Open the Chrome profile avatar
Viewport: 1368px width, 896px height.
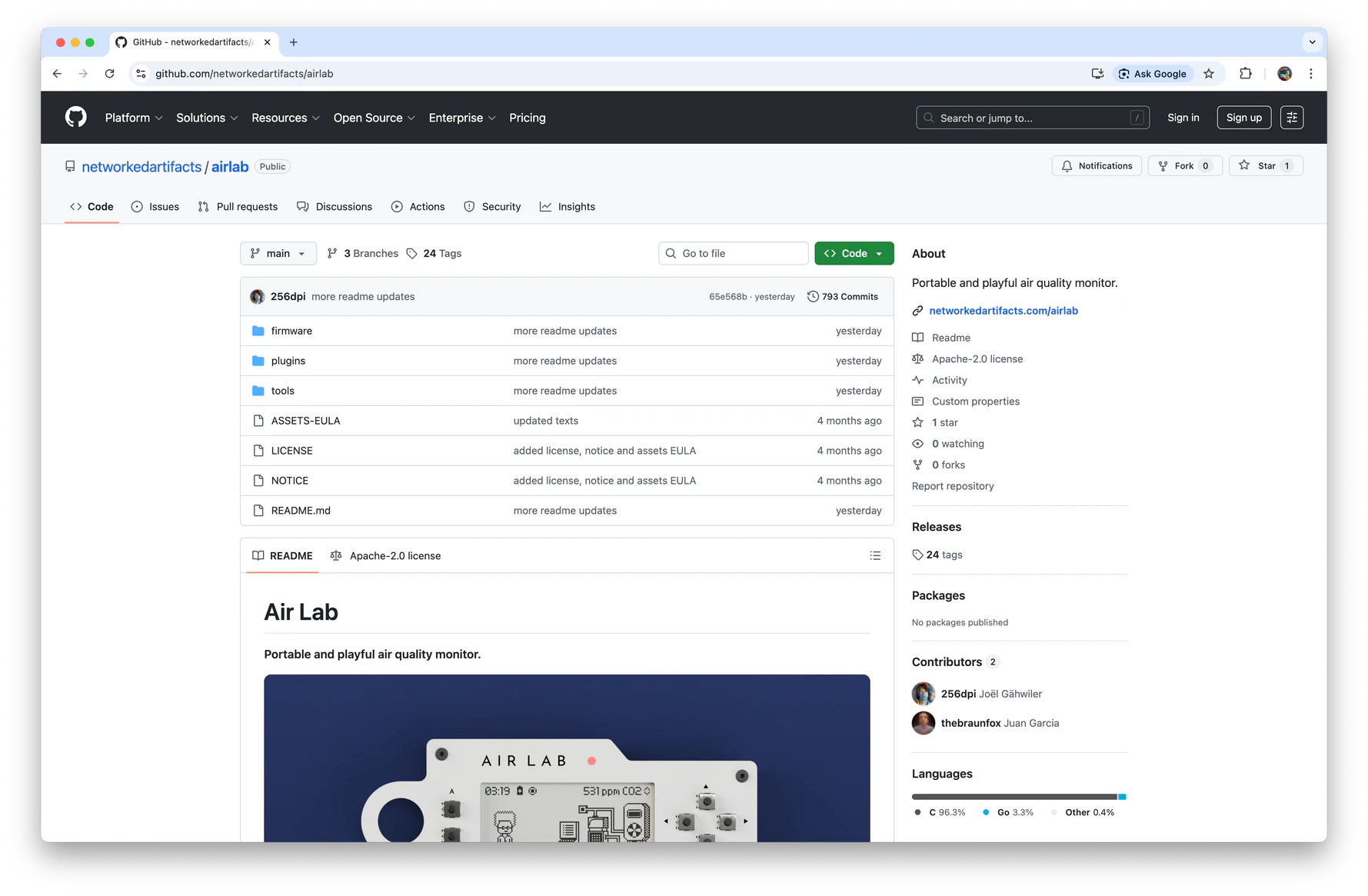click(x=1284, y=74)
